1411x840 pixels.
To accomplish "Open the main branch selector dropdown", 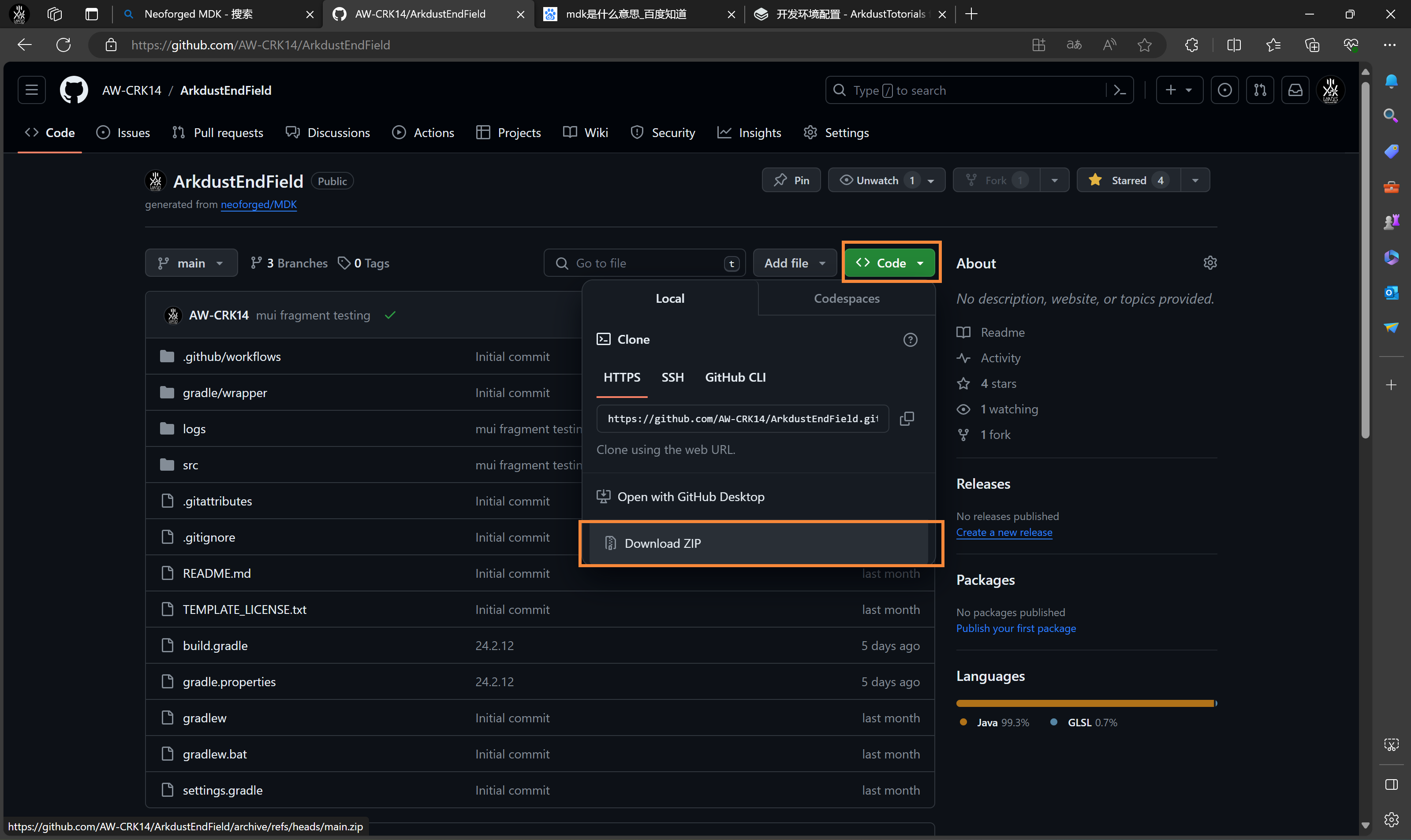I will 191,263.
